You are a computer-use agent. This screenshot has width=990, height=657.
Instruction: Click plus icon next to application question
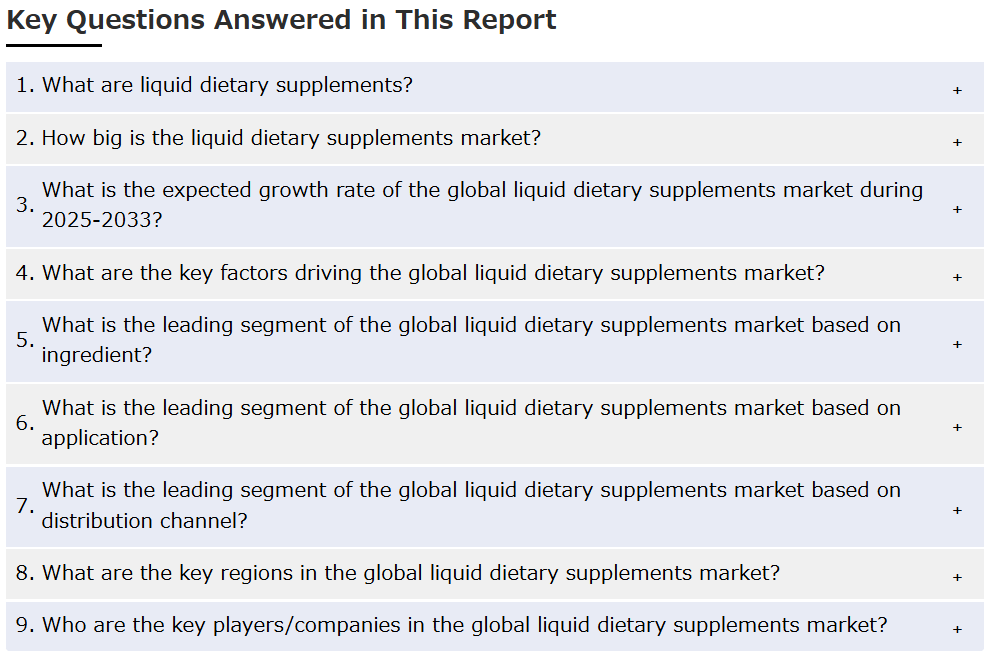pos(957,428)
